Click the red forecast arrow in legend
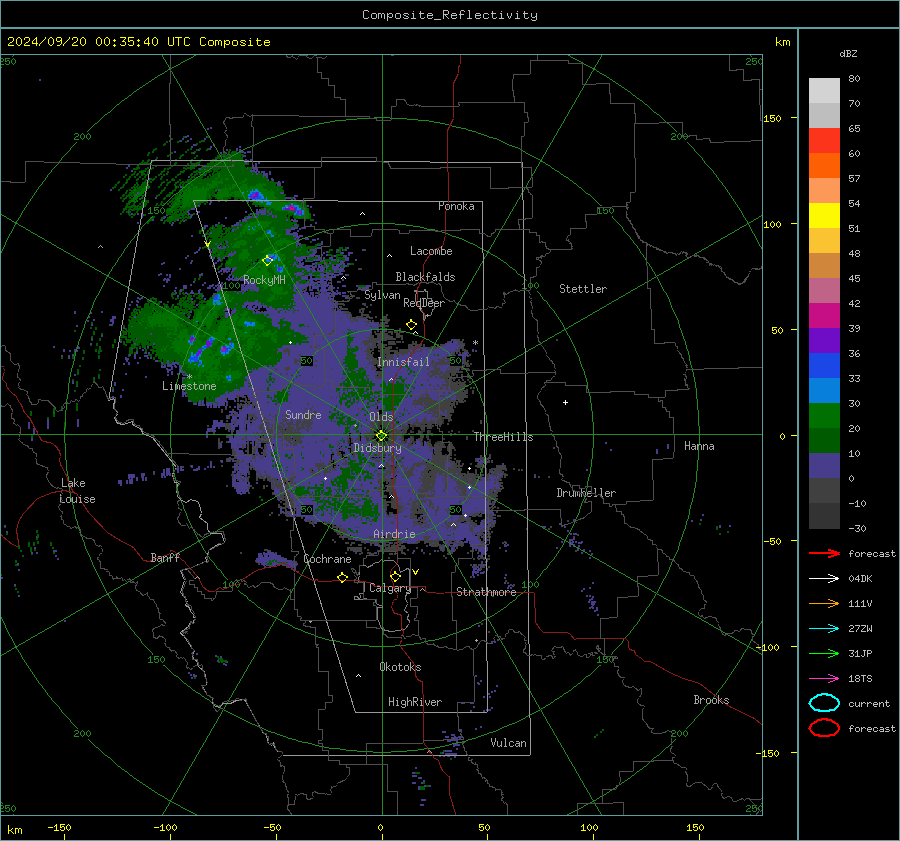The height and width of the screenshot is (841, 900). pyautogui.click(x=824, y=553)
